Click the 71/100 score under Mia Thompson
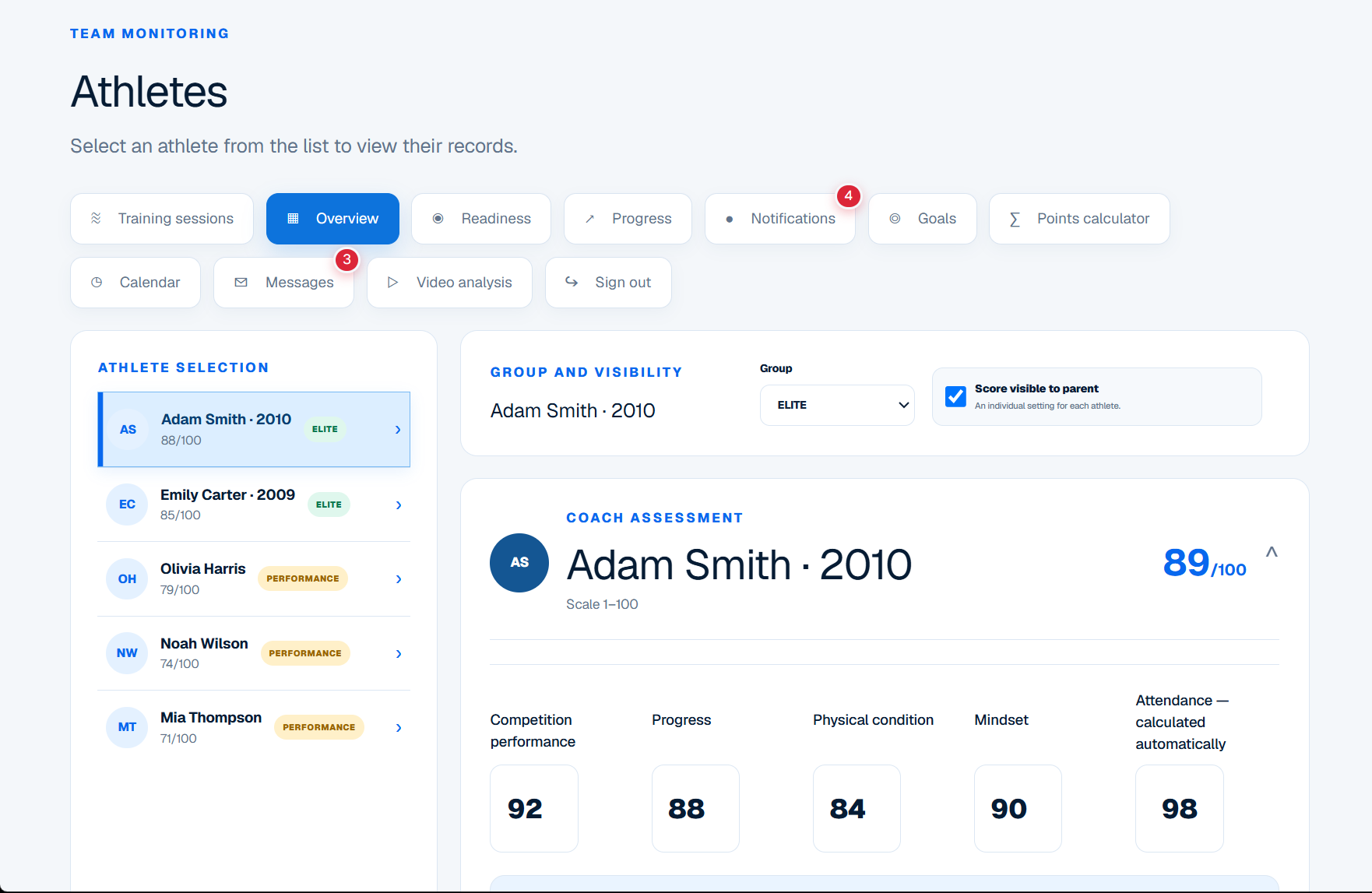 [x=178, y=738]
